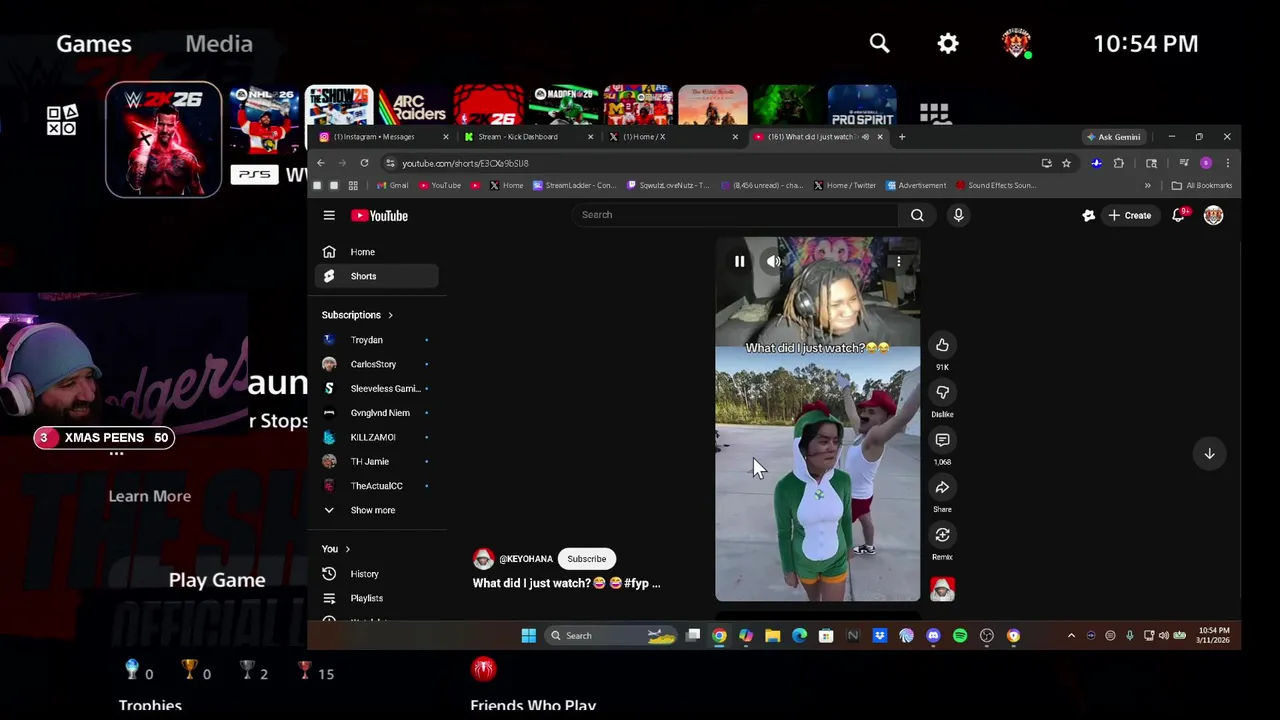Open Playlists in the YouTube sidebar
1280x720 pixels.
click(x=376, y=598)
